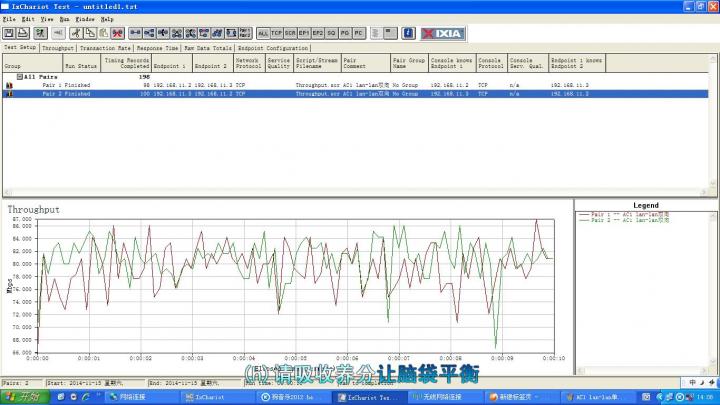
Task: Click the Pair Comment column header
Action: [366, 63]
